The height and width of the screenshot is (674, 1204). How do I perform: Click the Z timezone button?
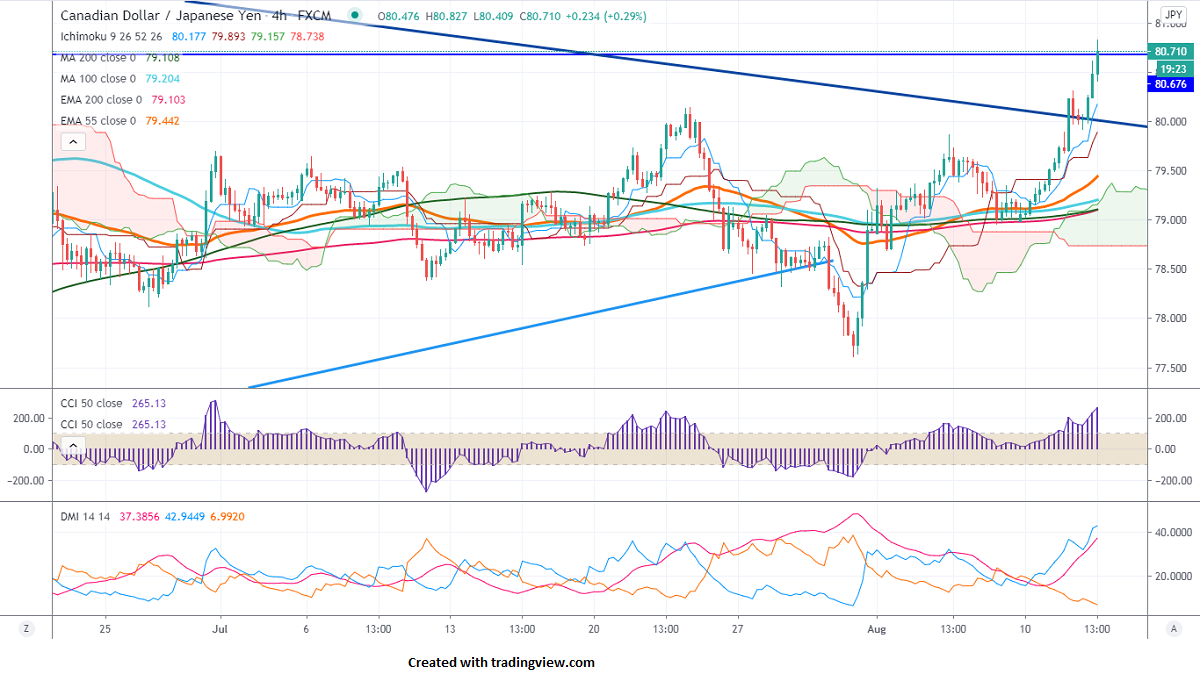25,629
